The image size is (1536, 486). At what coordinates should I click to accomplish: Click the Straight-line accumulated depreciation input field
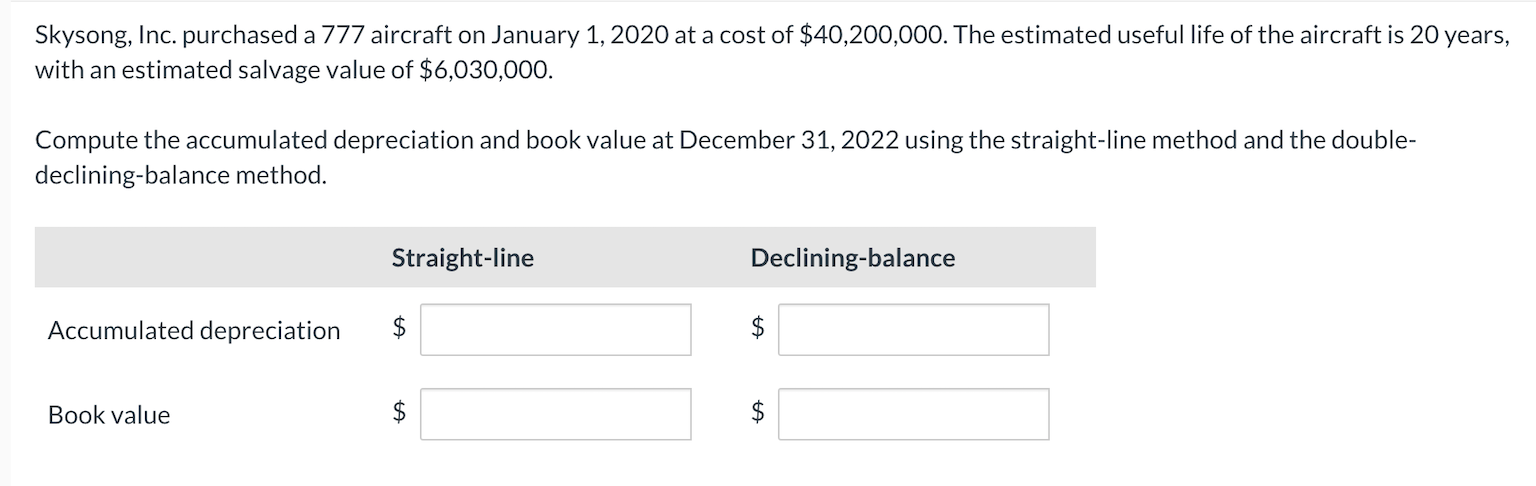click(555, 330)
